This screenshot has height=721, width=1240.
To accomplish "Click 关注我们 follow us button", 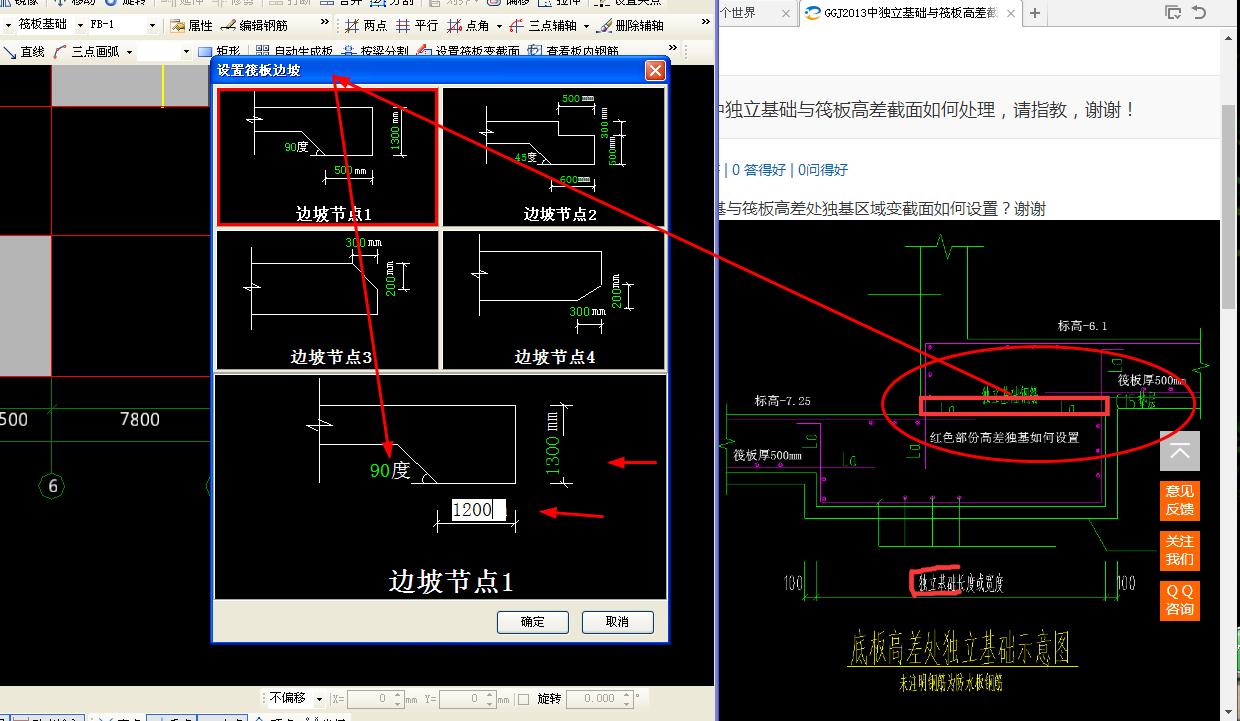I will click(1180, 550).
